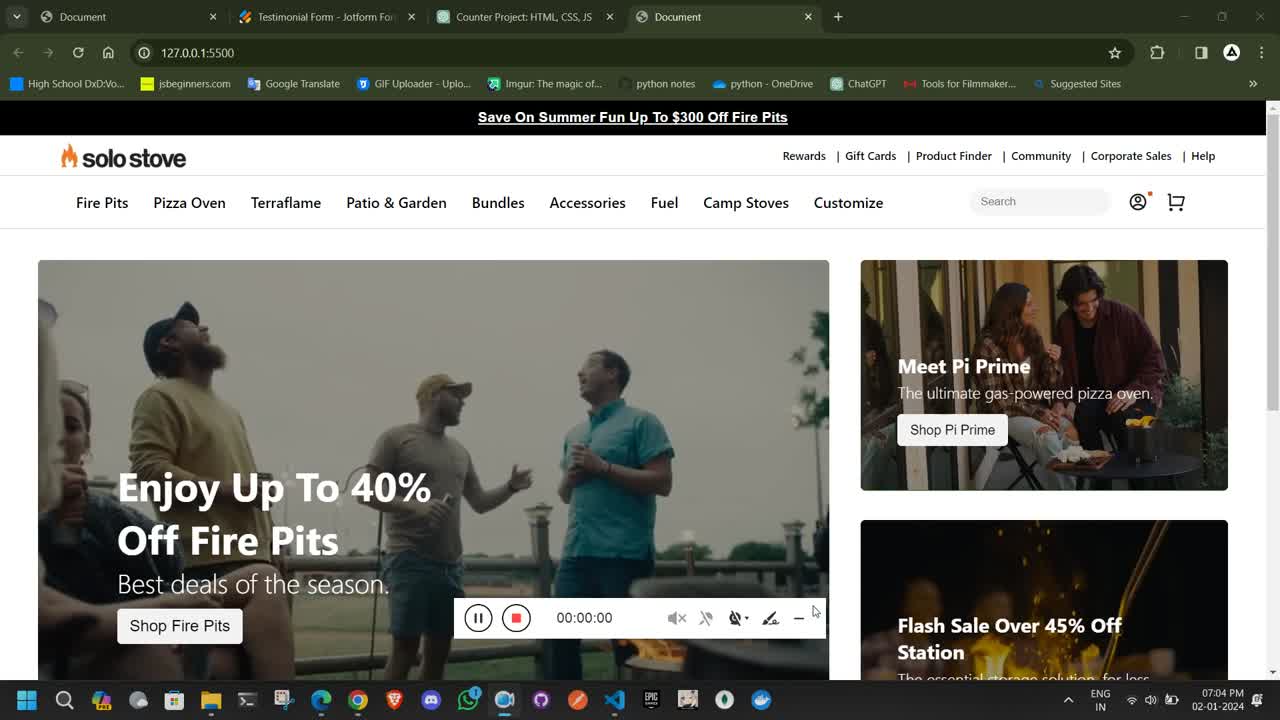Image resolution: width=1280 pixels, height=720 pixels.
Task: Open the taskbar search icon
Action: 64,700
